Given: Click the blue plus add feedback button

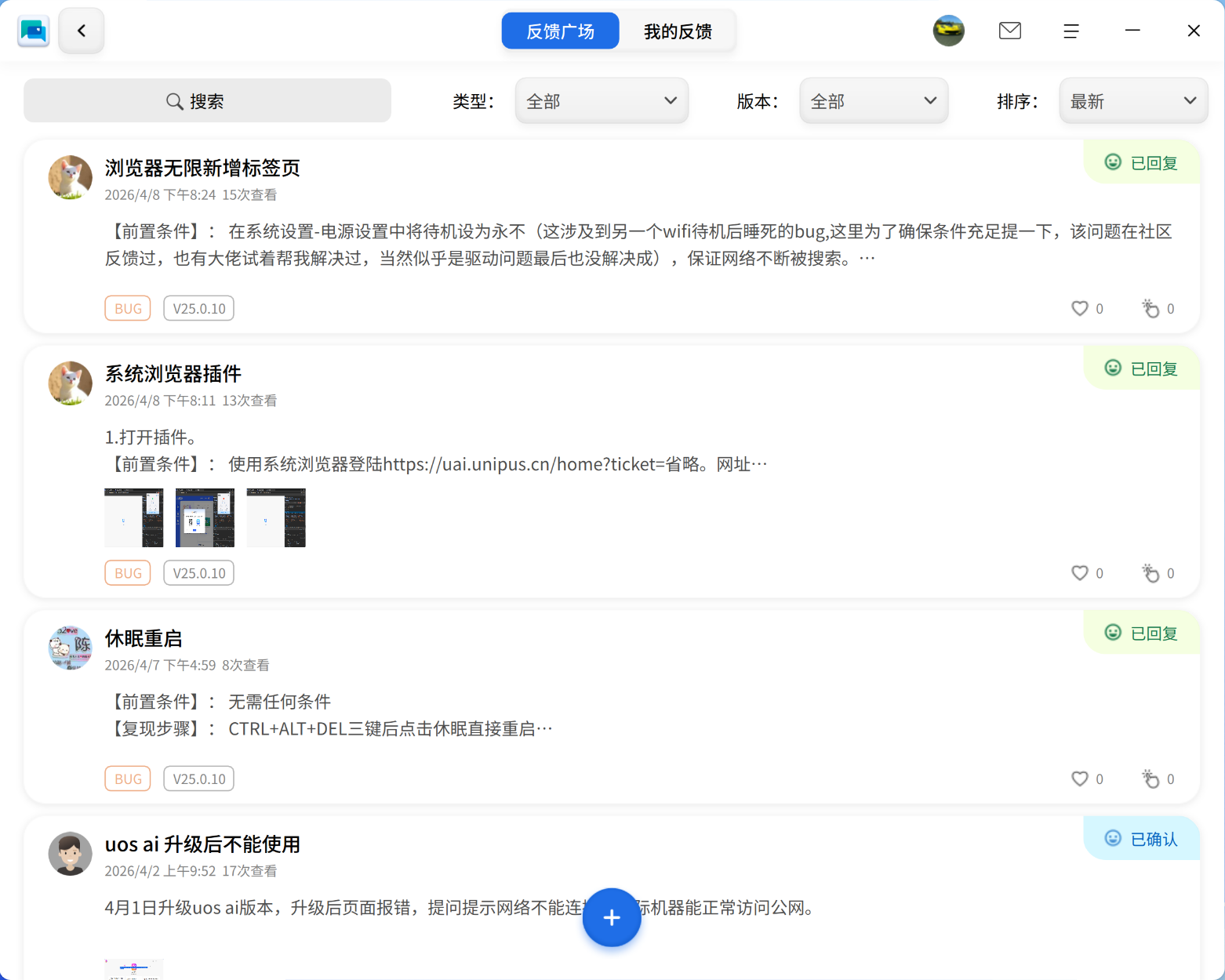Looking at the screenshot, I should [x=611, y=917].
